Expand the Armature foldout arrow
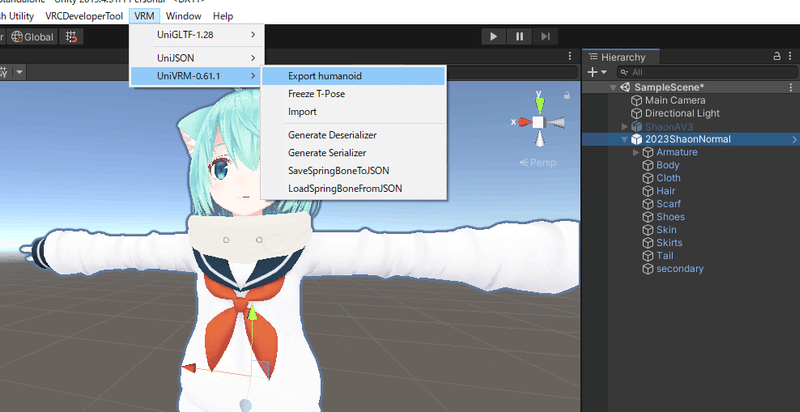This screenshot has height=412, width=800. 636,152
